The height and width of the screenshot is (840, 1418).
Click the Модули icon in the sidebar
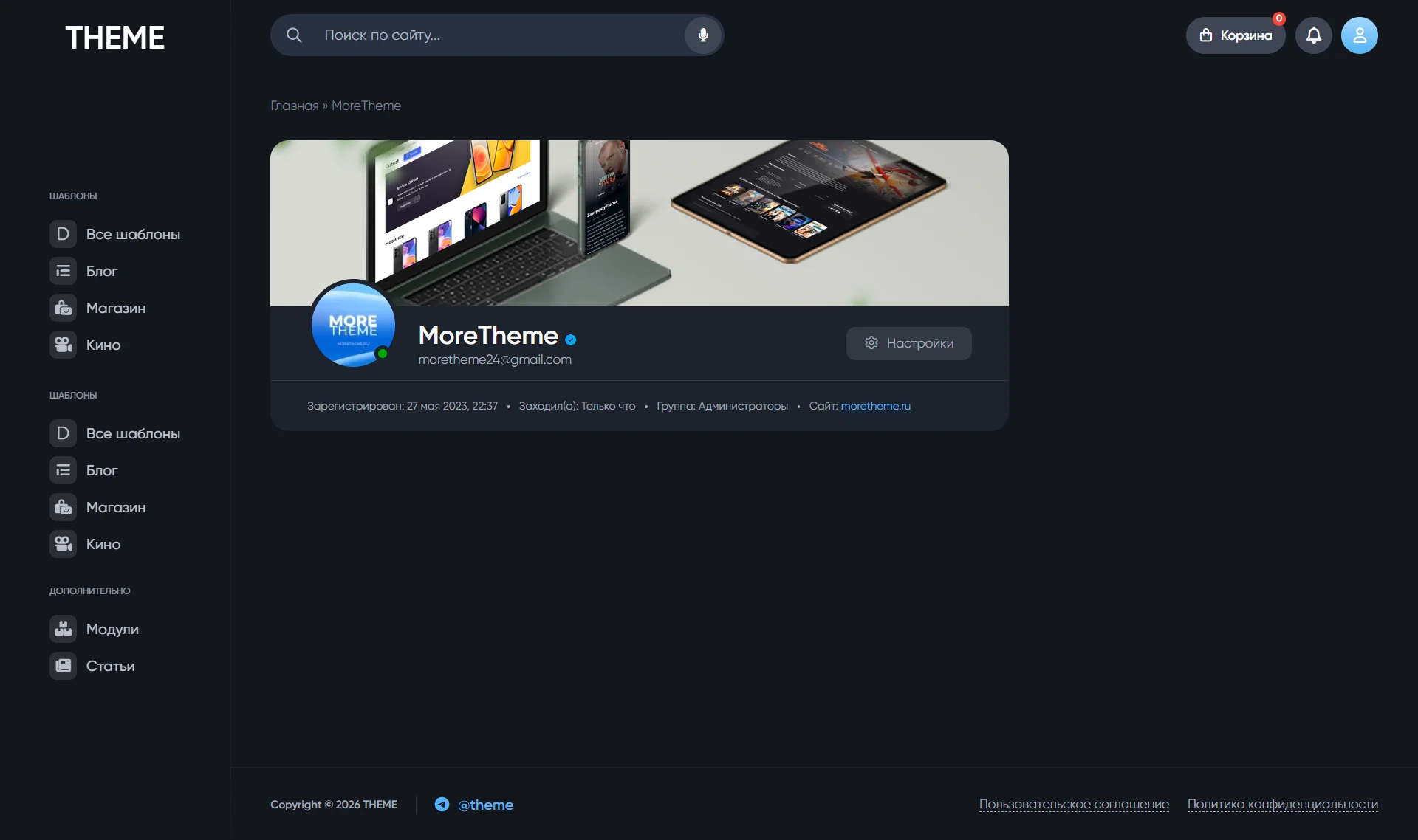point(63,629)
